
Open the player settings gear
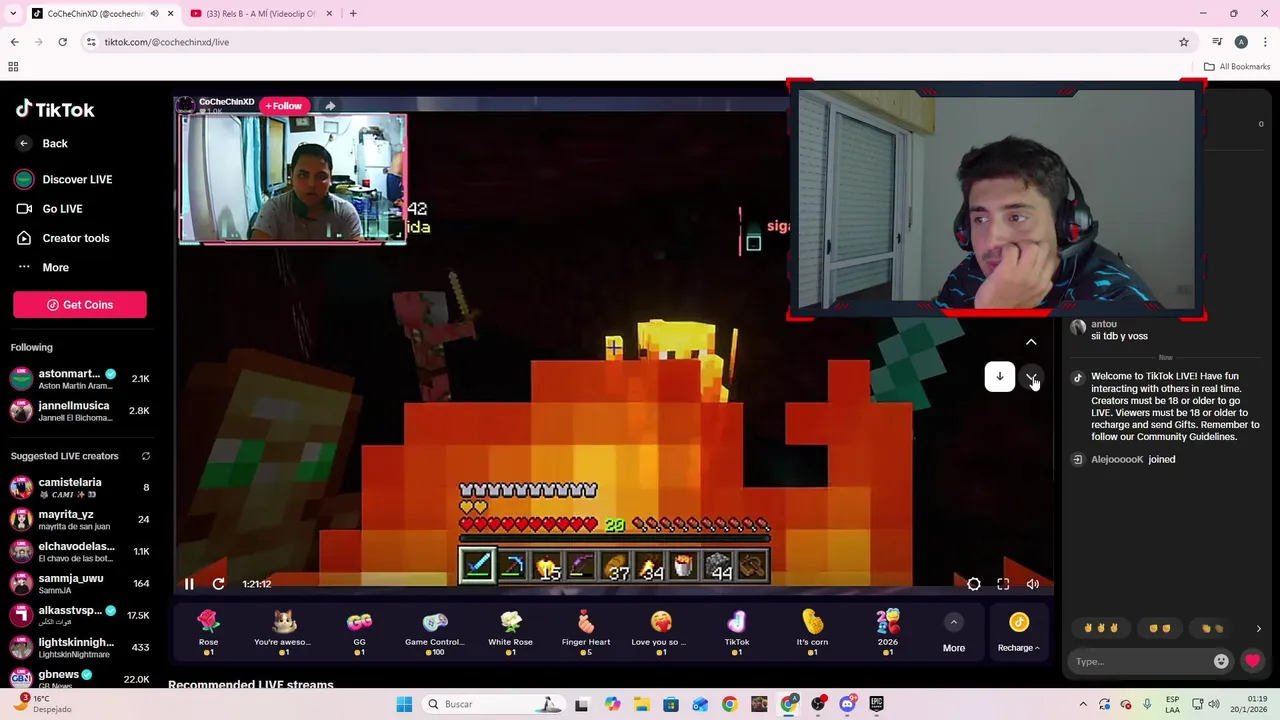974,584
